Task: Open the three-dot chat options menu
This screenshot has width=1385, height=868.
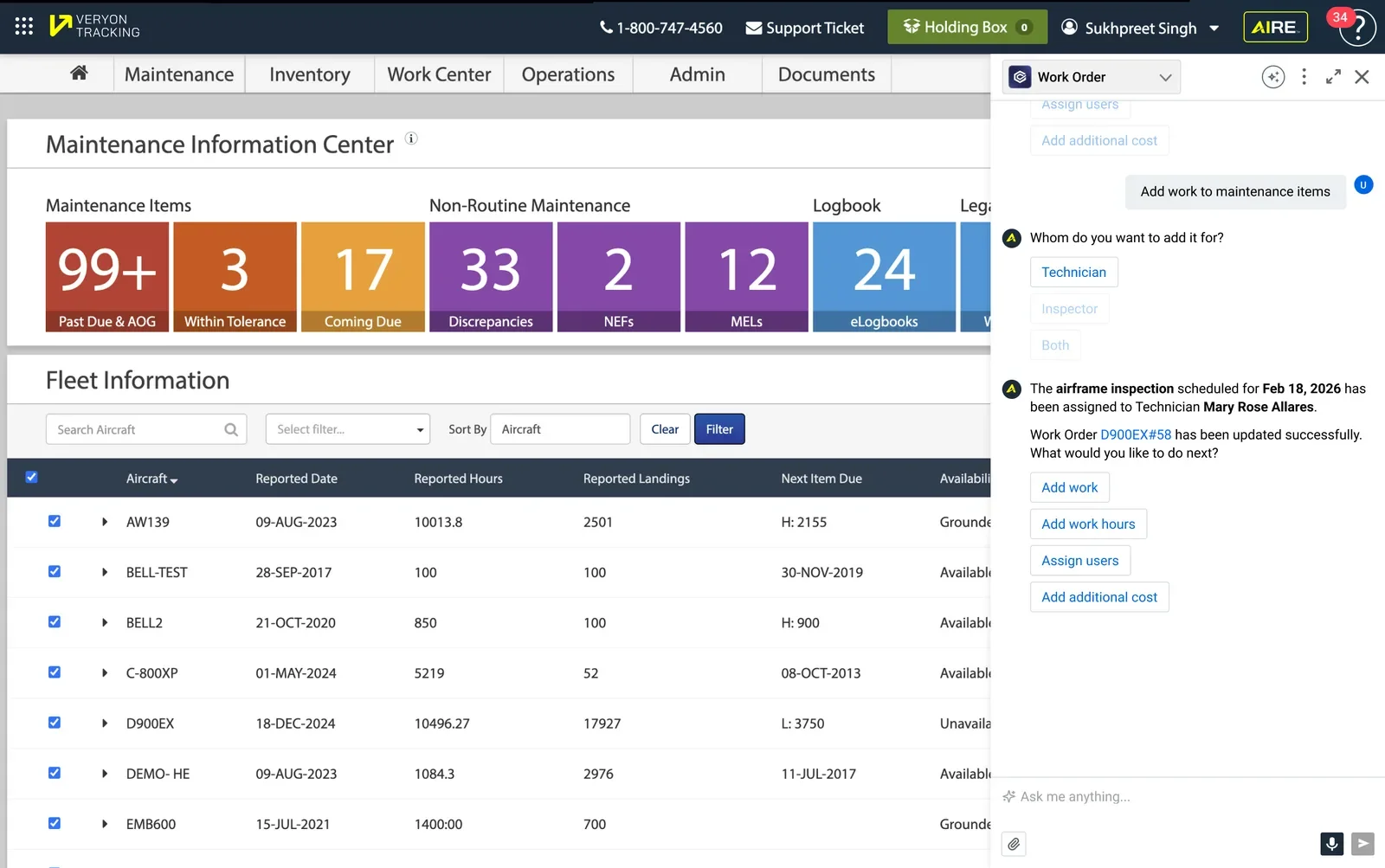Action: click(1304, 77)
